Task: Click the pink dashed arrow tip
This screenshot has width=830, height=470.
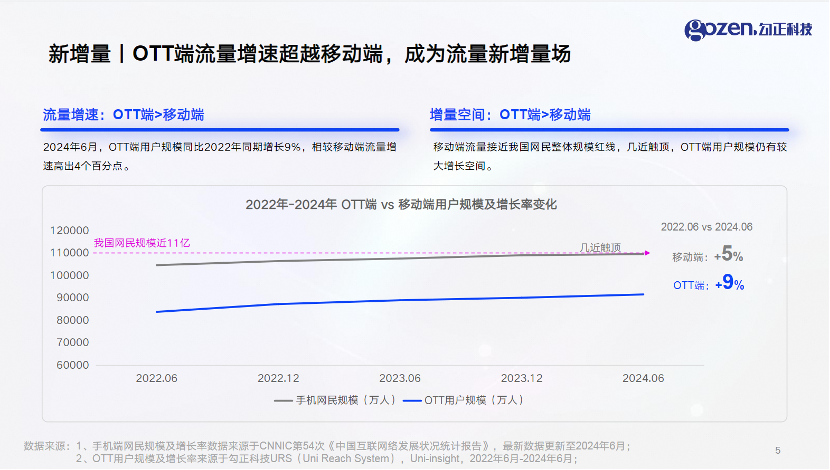Action: pyautogui.click(x=650, y=253)
